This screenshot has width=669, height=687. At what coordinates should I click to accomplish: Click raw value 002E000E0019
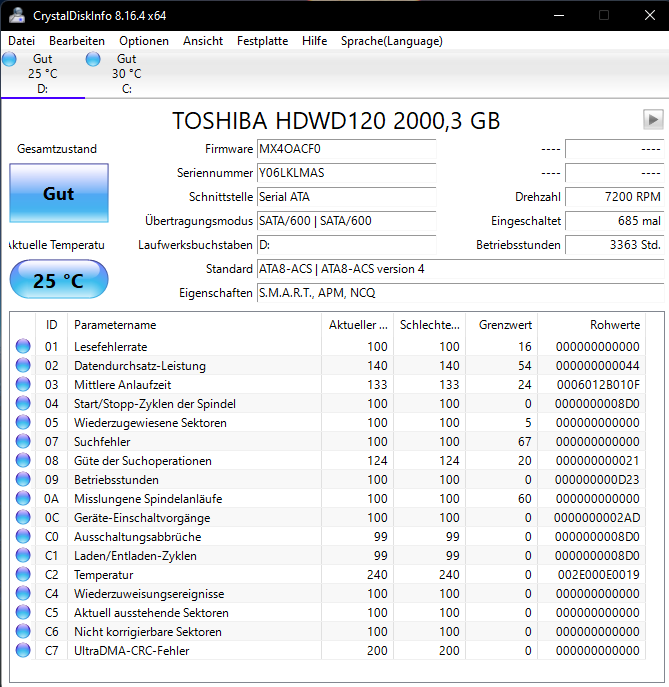pos(598,575)
